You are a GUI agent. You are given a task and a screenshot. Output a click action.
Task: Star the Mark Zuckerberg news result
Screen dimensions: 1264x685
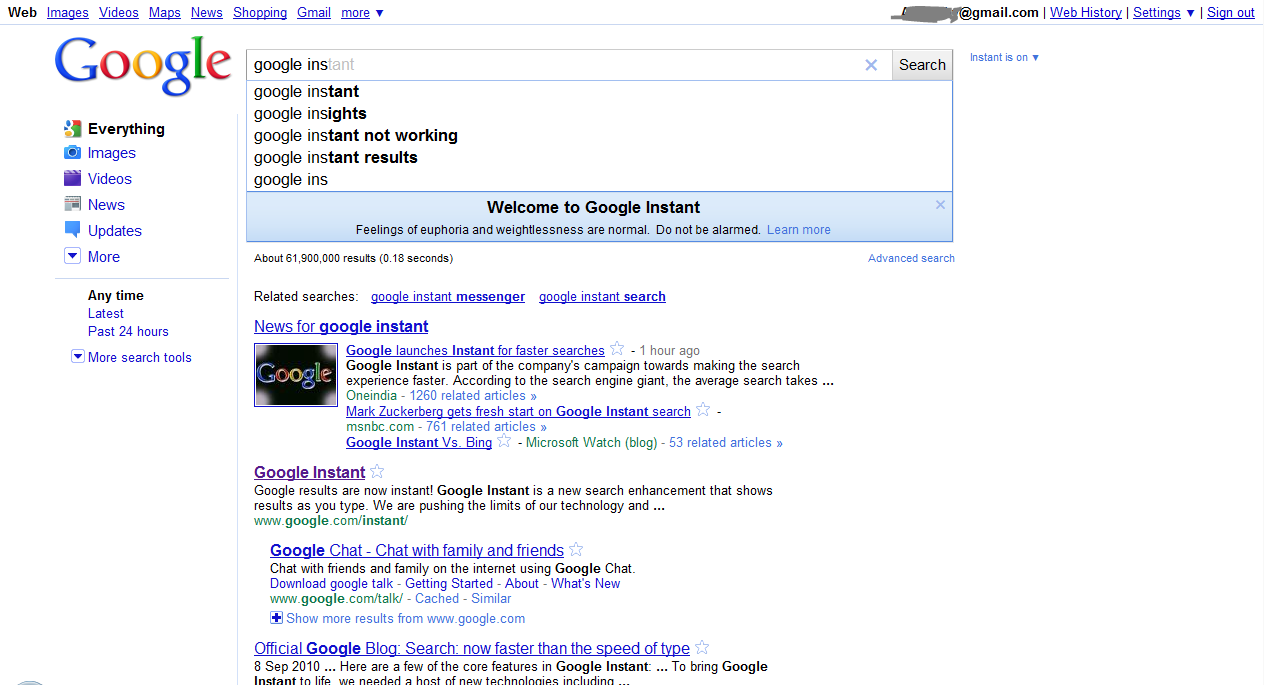703,410
